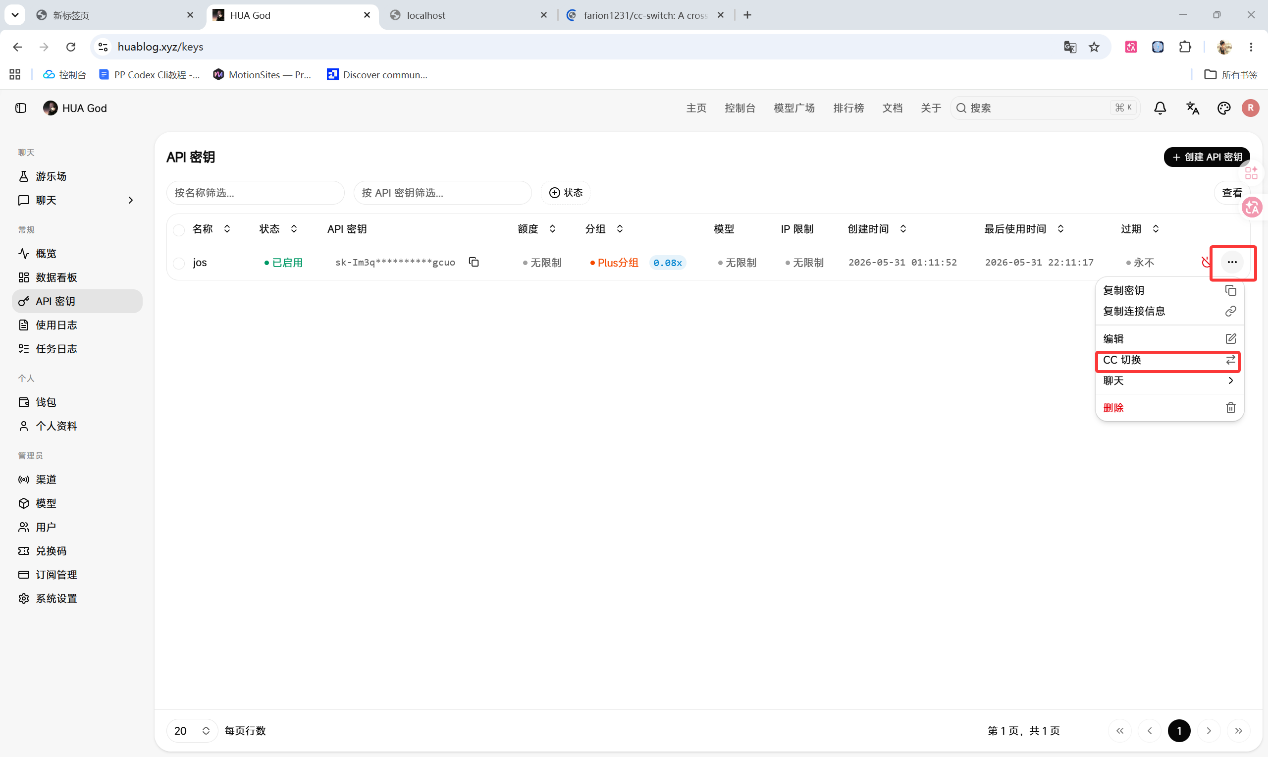Choose edit in the context menu
Screen dimensions: 1268x757
click(1170, 339)
